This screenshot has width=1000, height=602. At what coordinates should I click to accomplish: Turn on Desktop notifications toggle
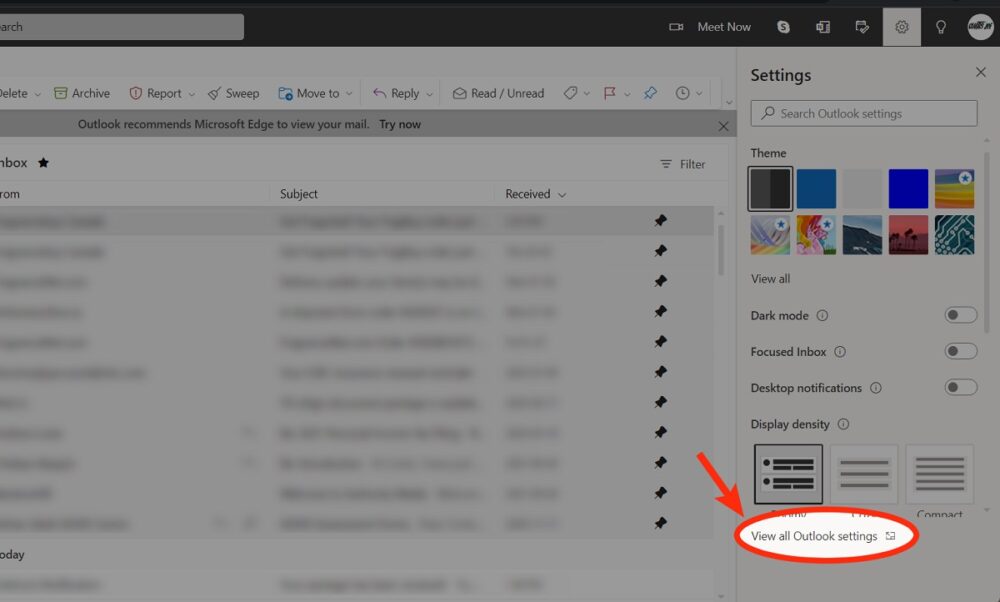[x=960, y=387]
